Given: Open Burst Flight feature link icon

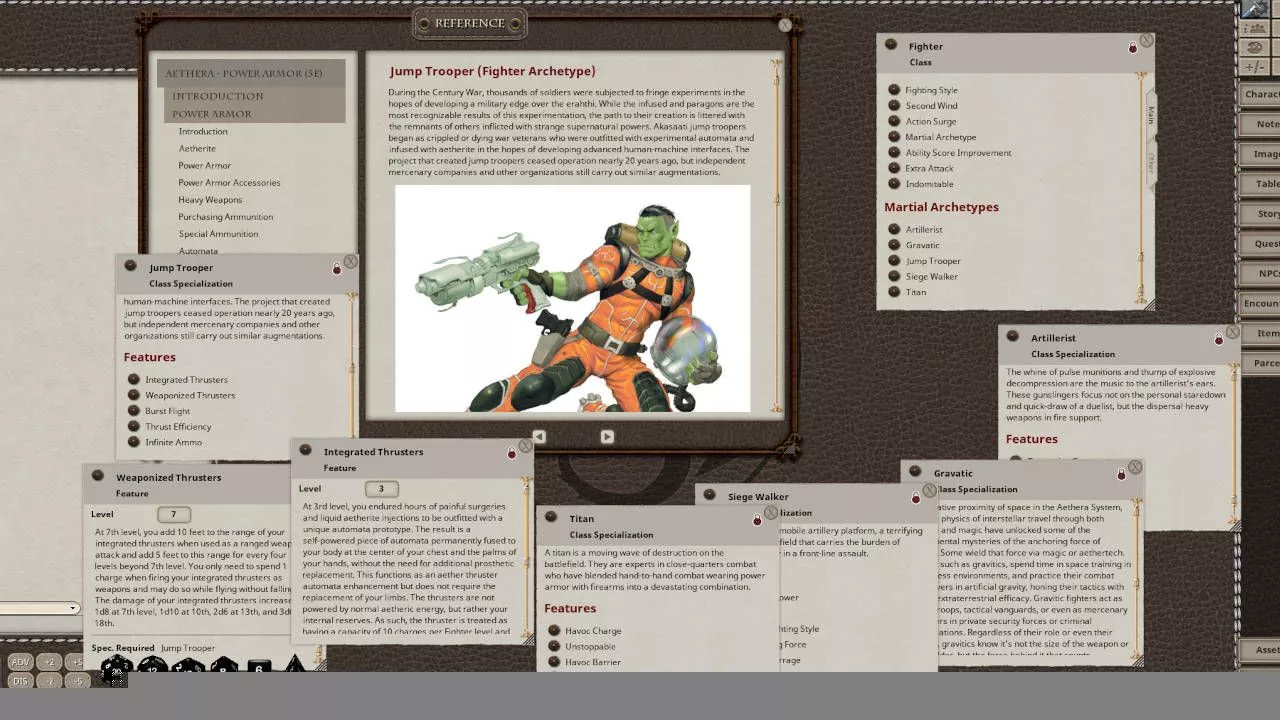Looking at the screenshot, I should (134, 411).
